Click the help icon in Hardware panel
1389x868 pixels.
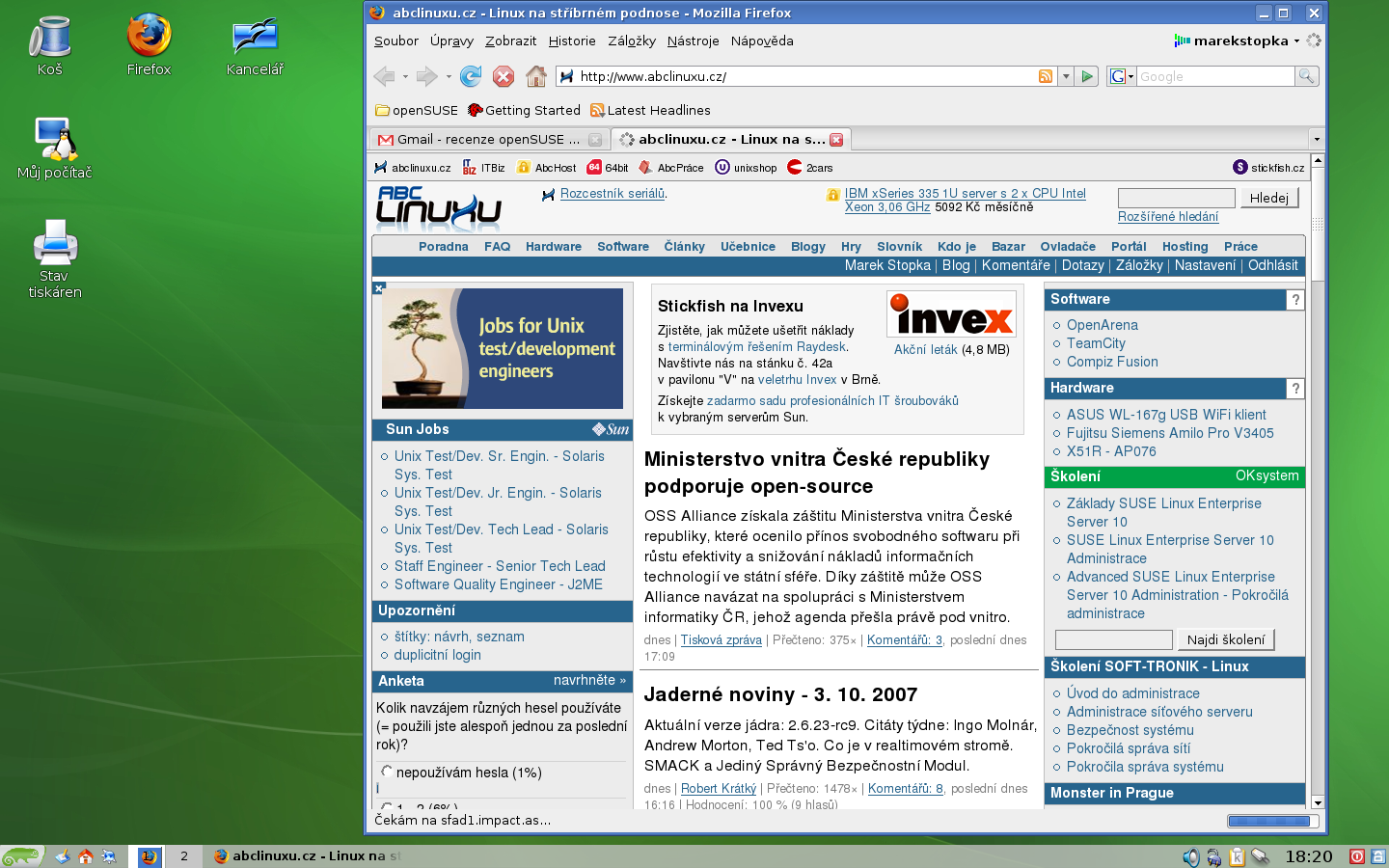coord(1295,389)
